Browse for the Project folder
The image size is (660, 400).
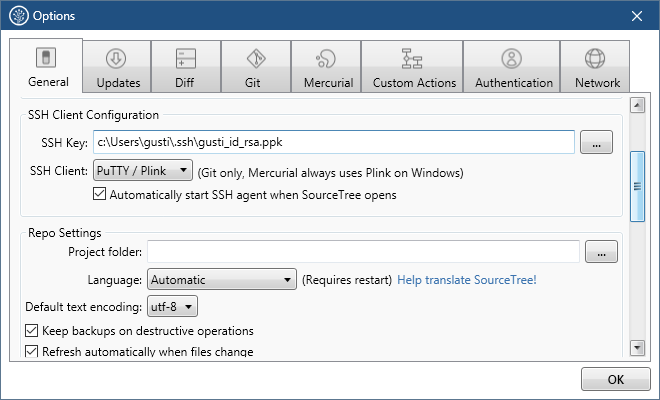click(601, 253)
